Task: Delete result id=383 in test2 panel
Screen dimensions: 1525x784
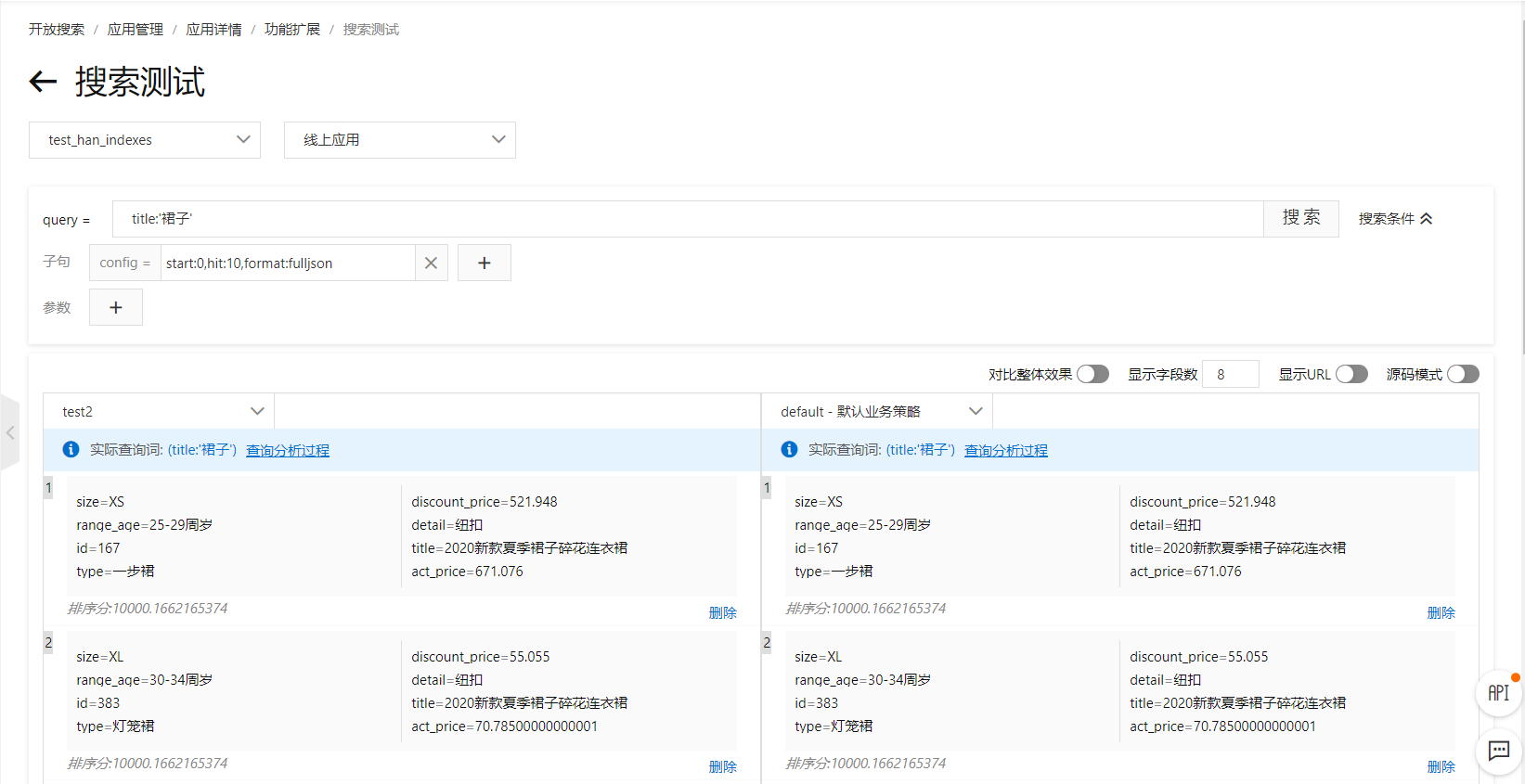Action: [722, 766]
